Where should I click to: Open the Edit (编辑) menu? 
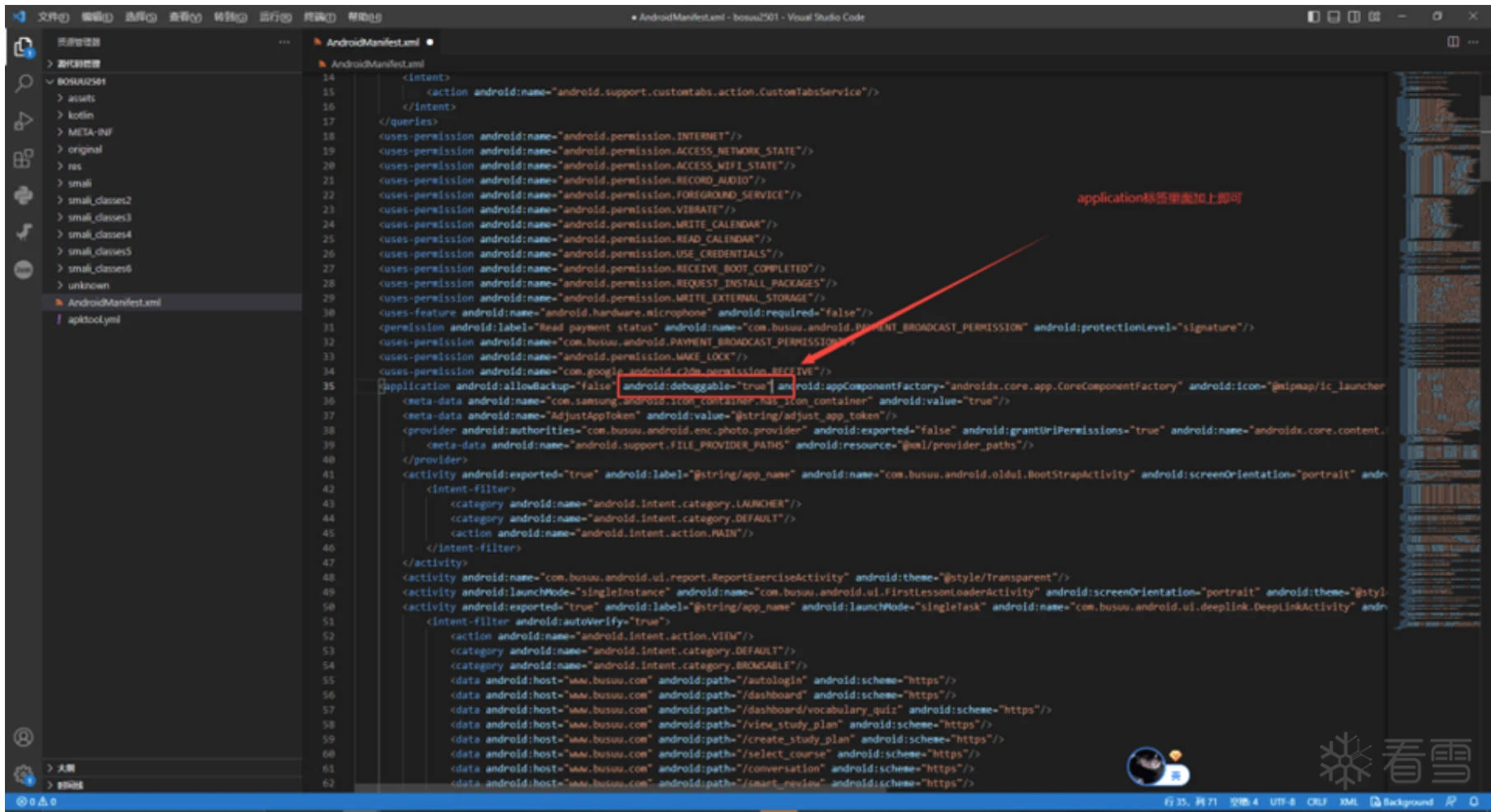coord(97,16)
